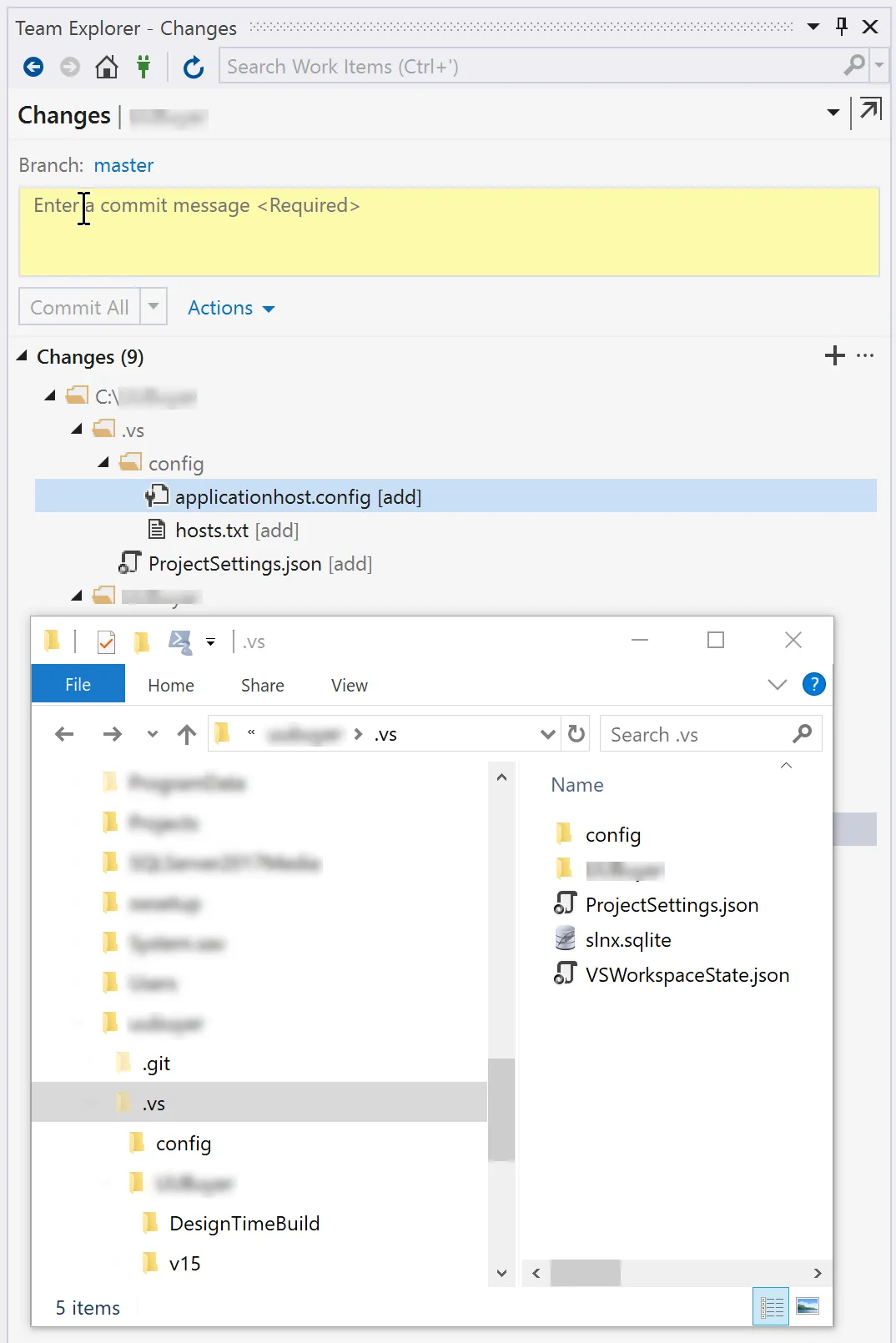Click the Search .vs field

[710, 734]
